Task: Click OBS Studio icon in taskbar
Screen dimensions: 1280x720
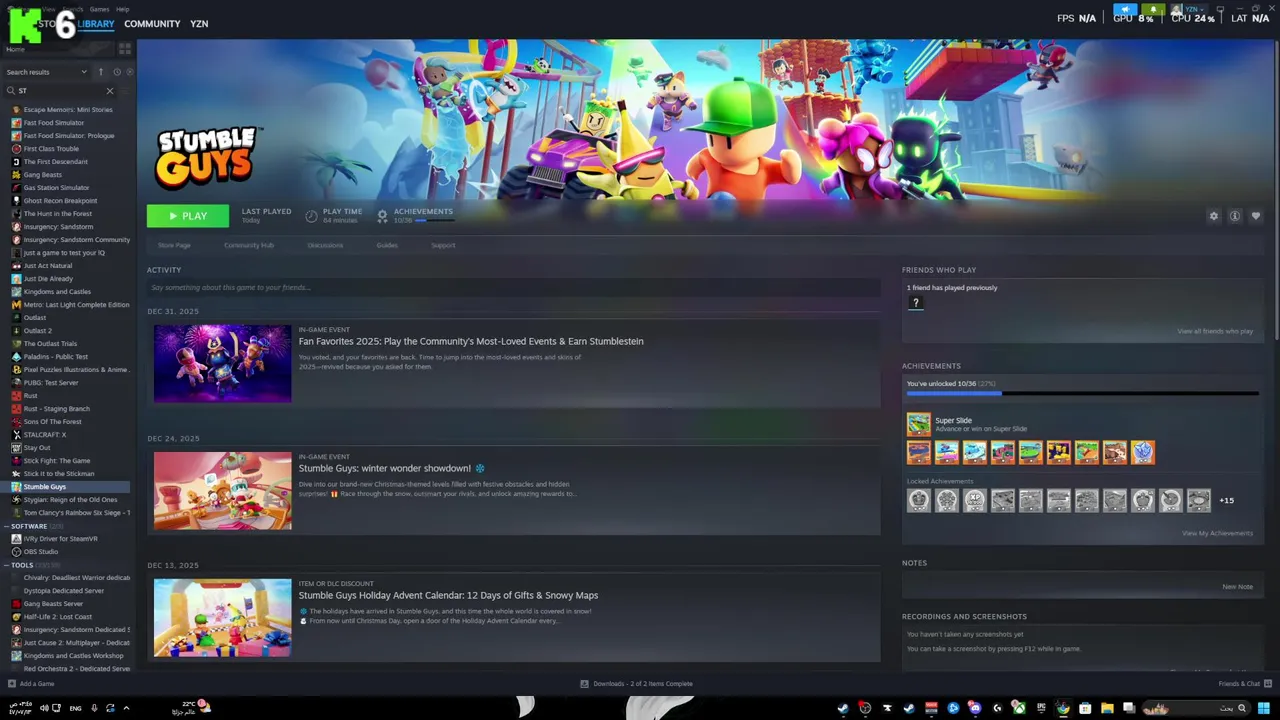Action: (866, 708)
